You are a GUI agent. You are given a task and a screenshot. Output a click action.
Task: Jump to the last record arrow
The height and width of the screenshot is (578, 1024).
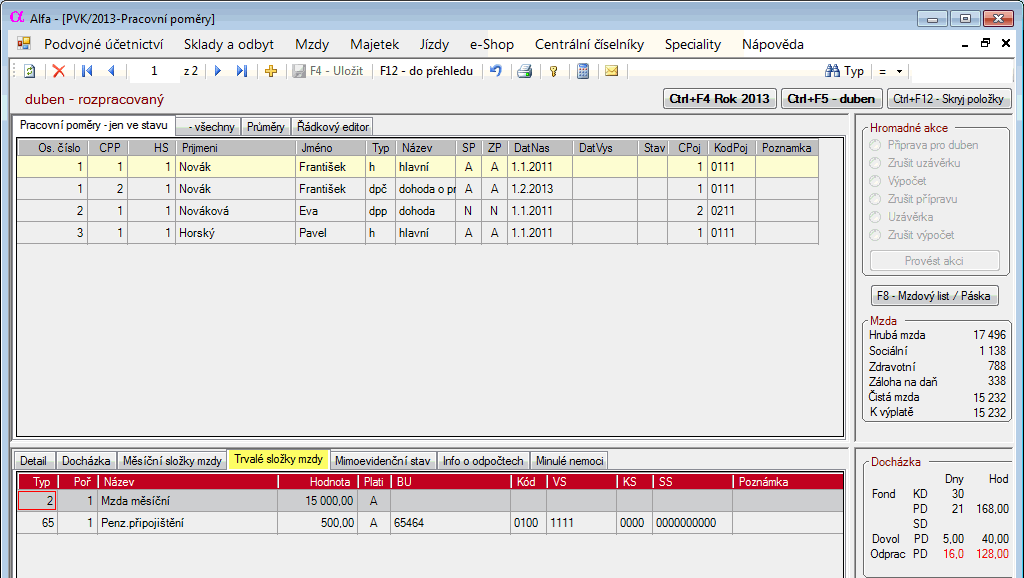pos(242,71)
